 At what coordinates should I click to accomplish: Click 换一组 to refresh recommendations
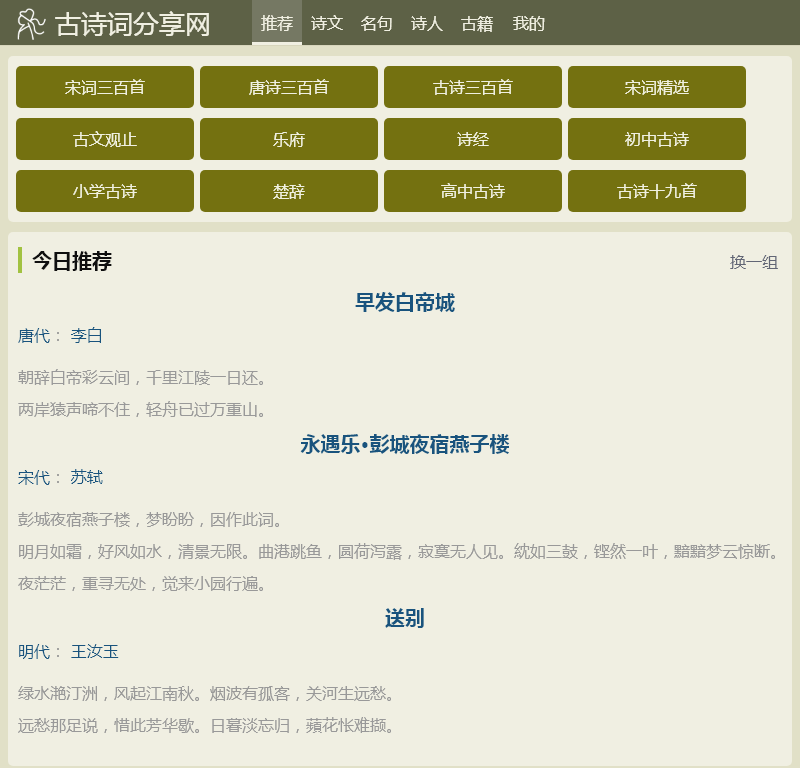[753, 262]
